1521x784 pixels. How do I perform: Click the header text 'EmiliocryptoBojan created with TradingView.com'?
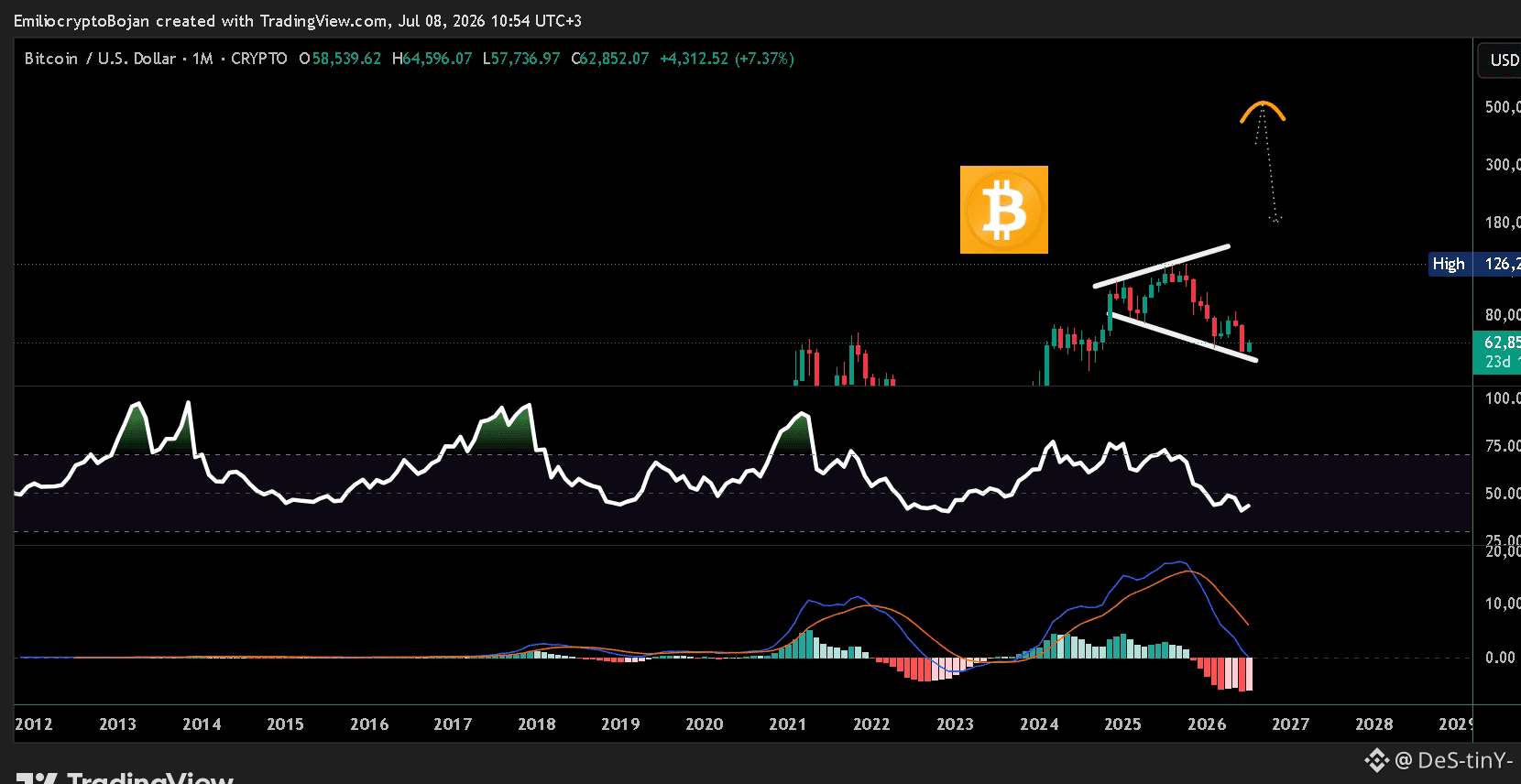coord(201,21)
